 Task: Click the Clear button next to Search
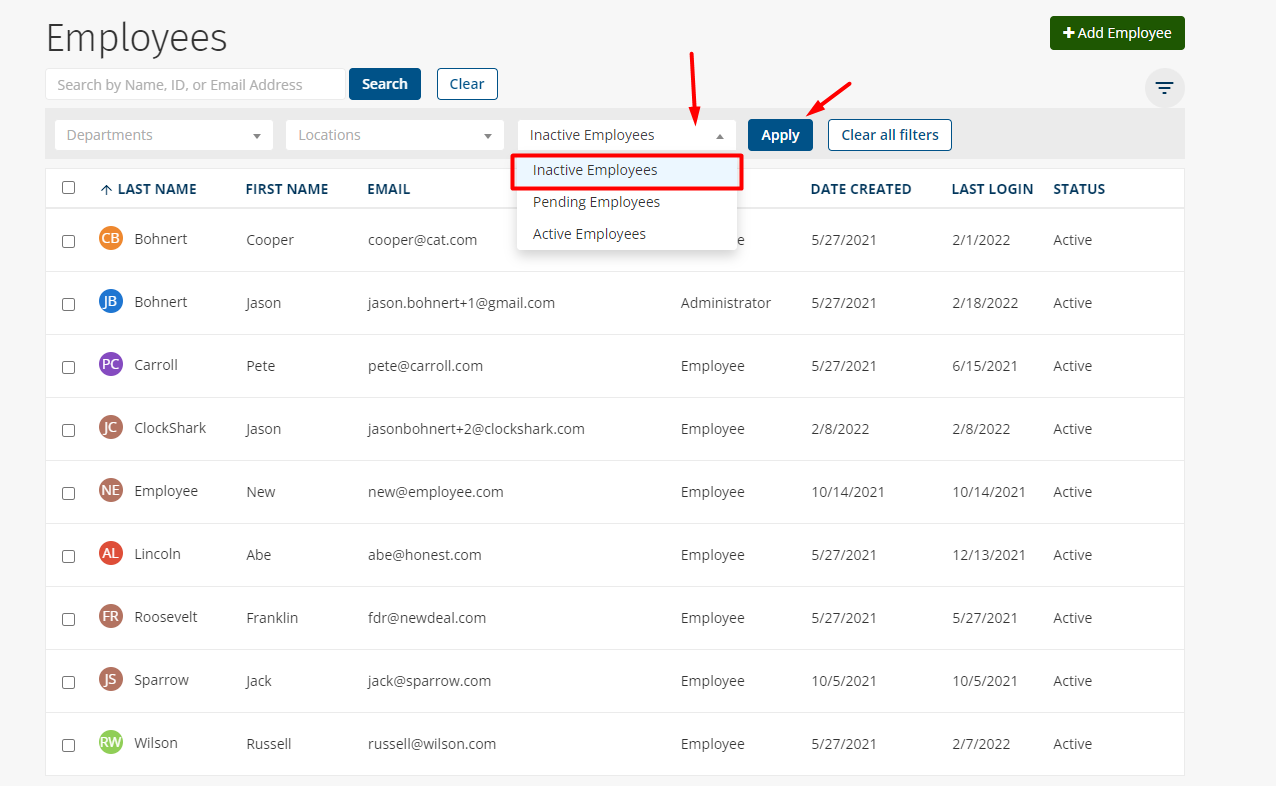467,84
